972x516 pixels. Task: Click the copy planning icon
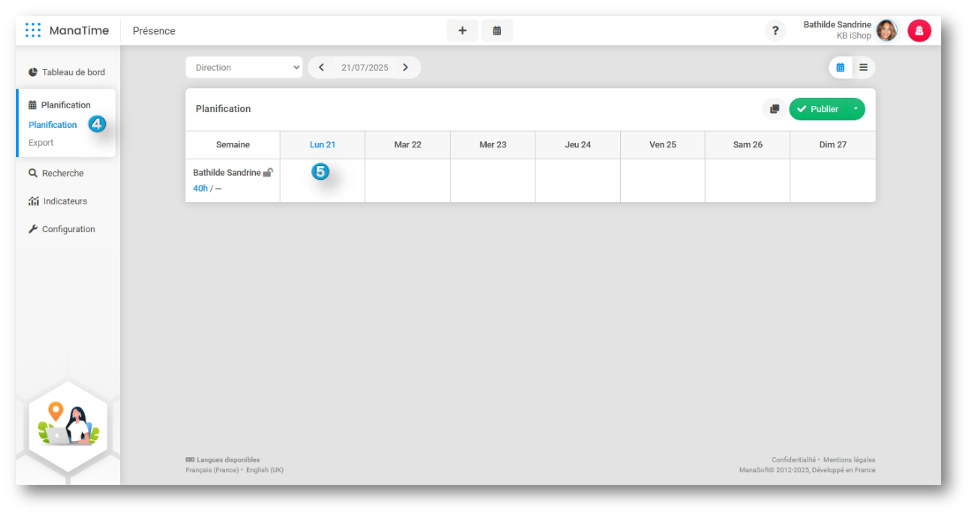tap(774, 109)
